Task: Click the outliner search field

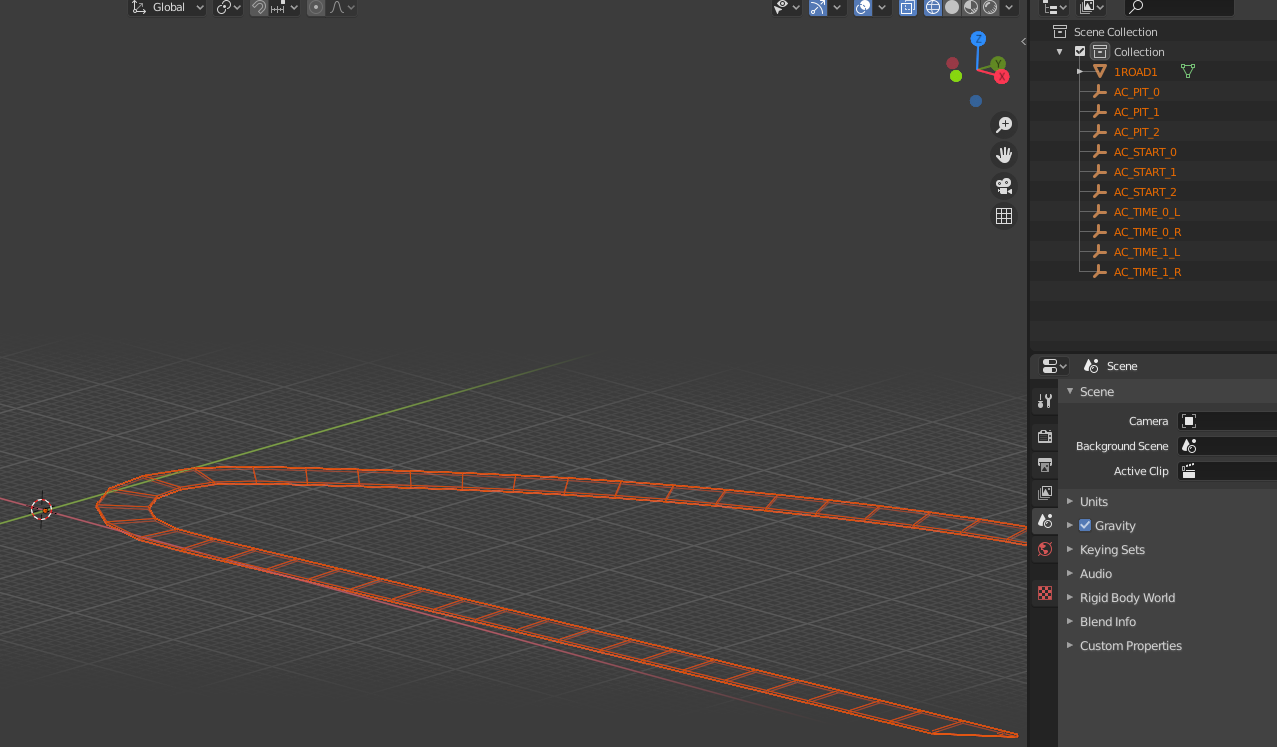Action: [1179, 7]
